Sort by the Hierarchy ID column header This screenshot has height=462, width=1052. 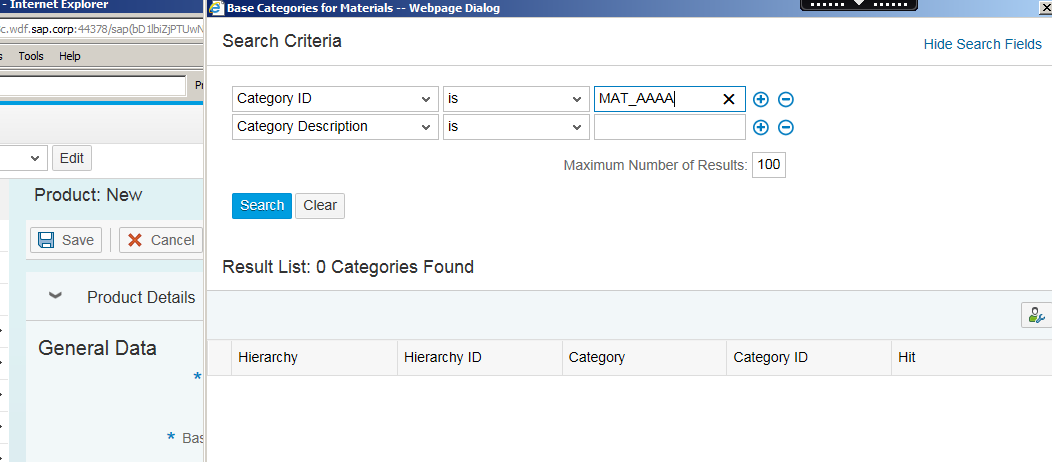click(x=443, y=357)
